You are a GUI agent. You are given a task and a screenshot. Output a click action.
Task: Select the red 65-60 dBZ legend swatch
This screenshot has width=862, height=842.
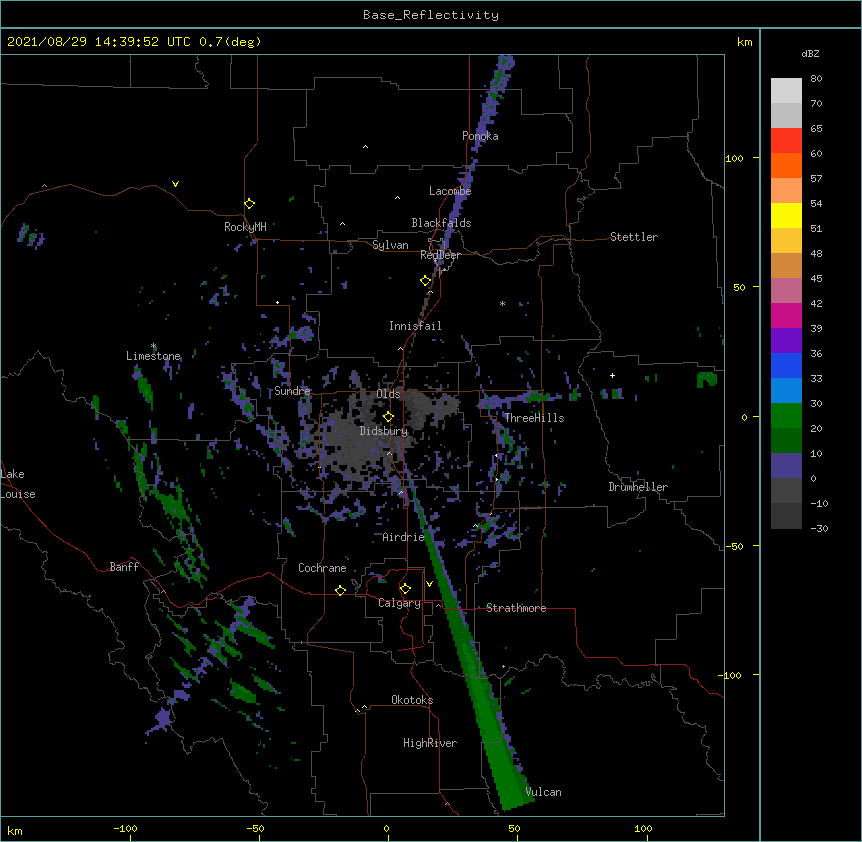pyautogui.click(x=786, y=141)
